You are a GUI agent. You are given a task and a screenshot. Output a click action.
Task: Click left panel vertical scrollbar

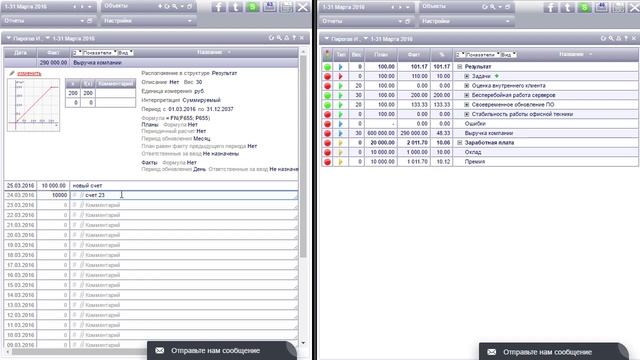pyautogui.click(x=303, y=156)
